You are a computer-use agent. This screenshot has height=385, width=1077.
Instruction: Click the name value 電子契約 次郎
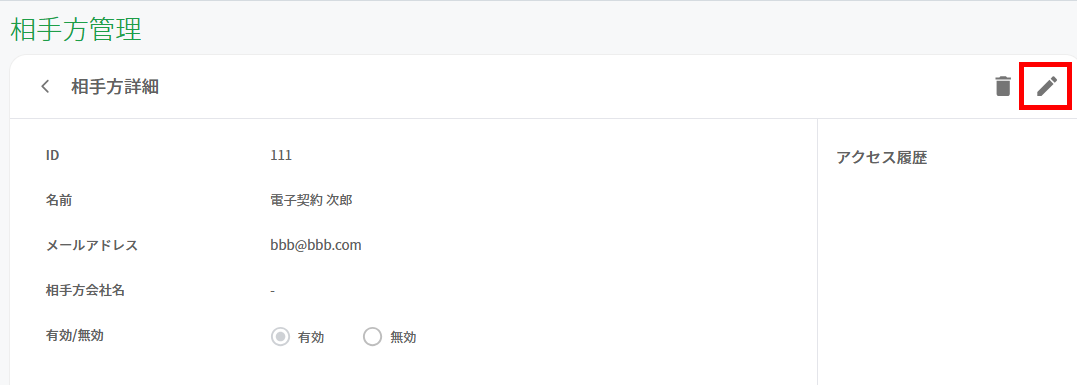point(312,200)
